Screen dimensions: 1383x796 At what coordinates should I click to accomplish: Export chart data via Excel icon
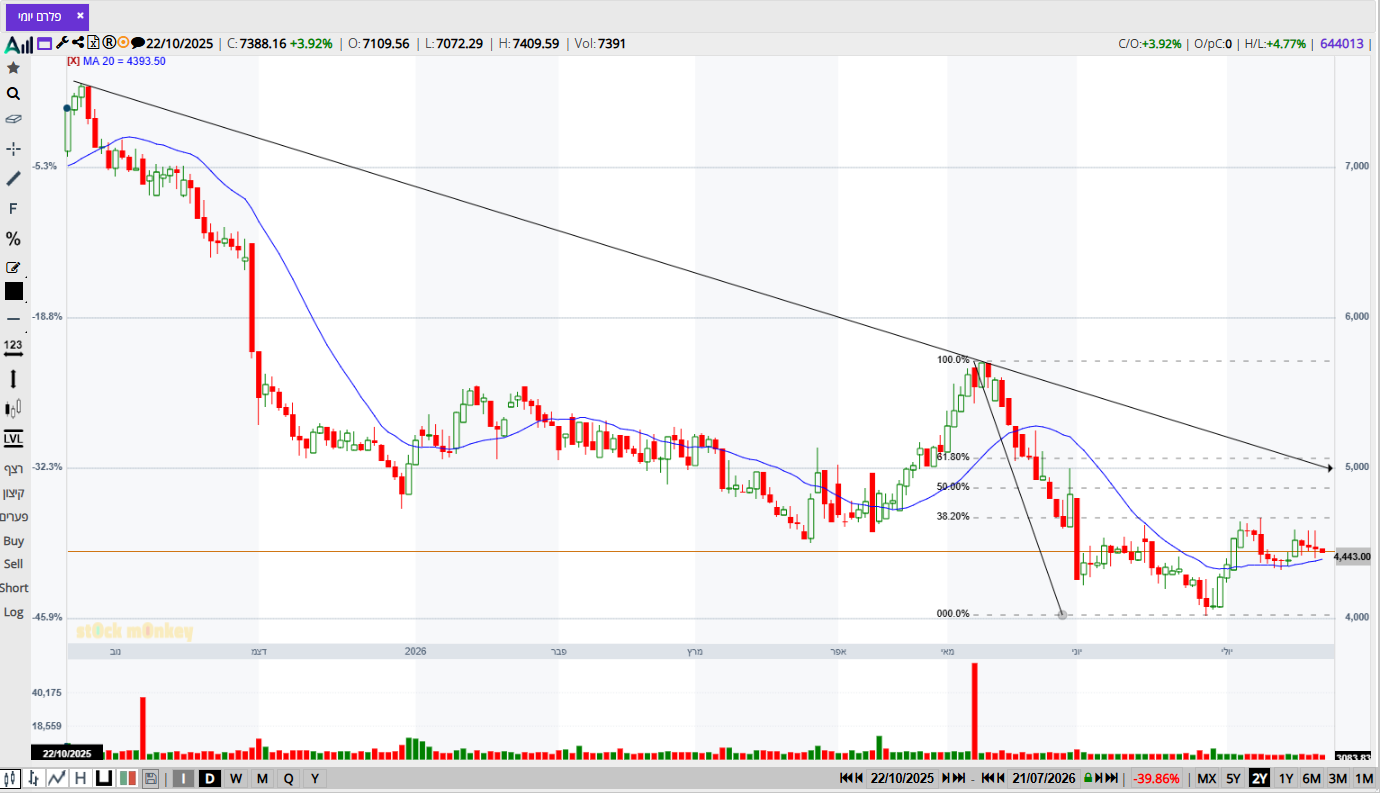(x=93, y=43)
